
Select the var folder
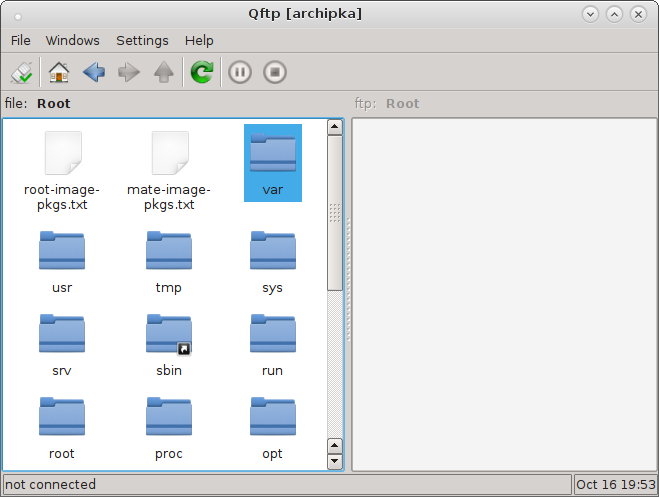273,163
